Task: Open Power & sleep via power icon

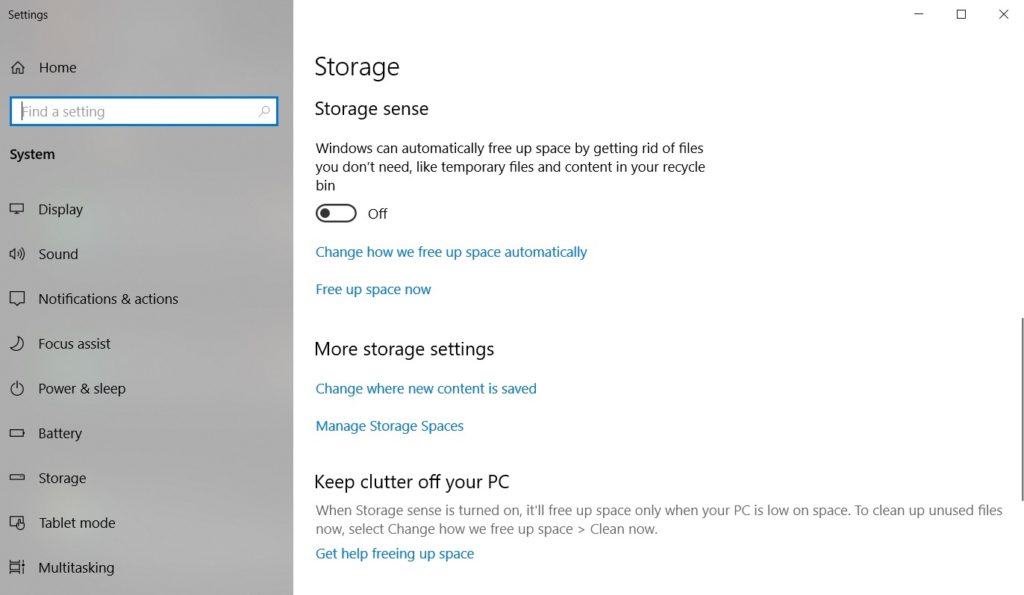Action: (17, 388)
